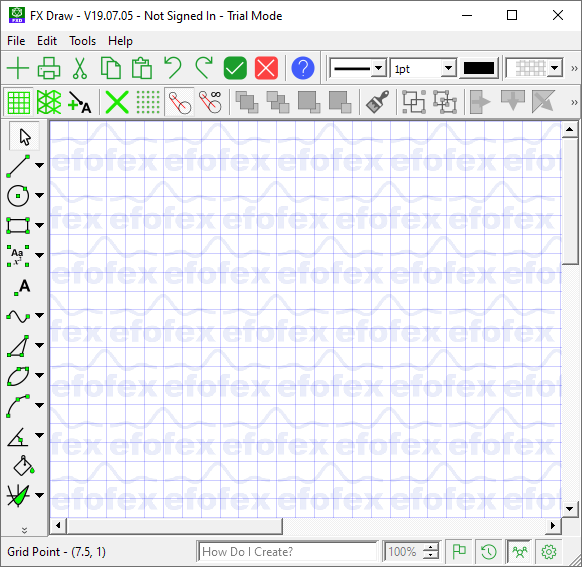Toggle automatic point labelling icon
The image size is (582, 567).
point(80,102)
